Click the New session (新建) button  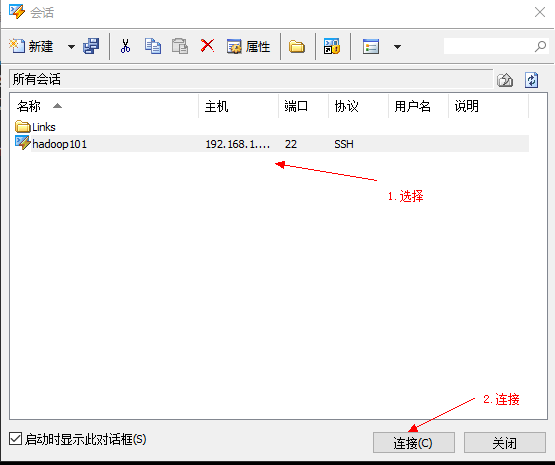click(31, 46)
